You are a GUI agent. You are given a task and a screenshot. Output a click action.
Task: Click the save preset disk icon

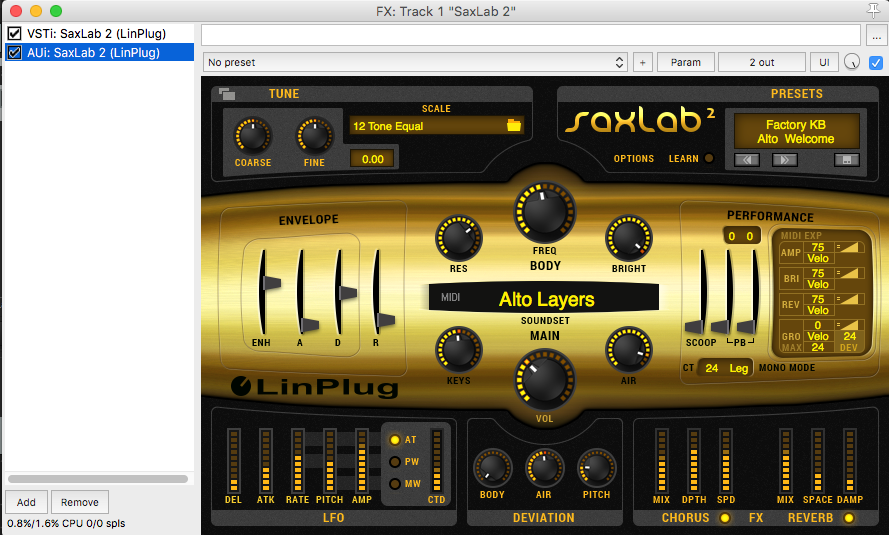(x=846, y=160)
